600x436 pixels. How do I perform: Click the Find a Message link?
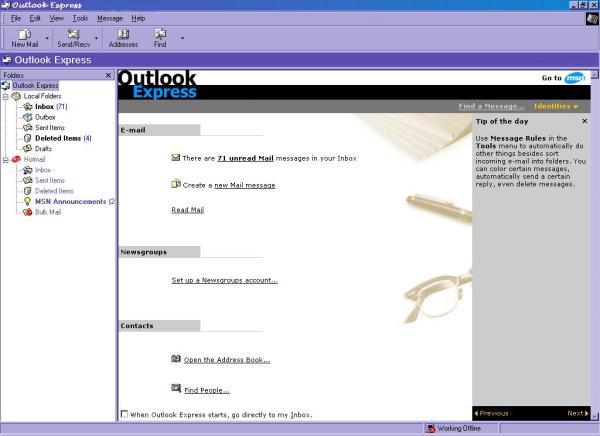(491, 106)
